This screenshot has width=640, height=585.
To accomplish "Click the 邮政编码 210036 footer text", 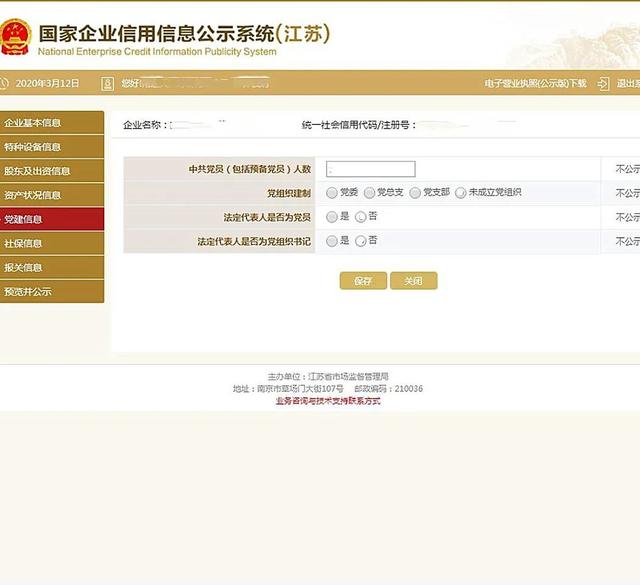I will (388, 389).
